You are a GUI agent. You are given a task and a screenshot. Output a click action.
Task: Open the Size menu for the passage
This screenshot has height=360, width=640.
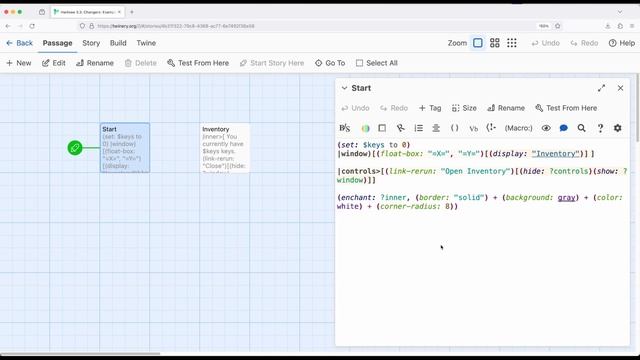click(464, 108)
